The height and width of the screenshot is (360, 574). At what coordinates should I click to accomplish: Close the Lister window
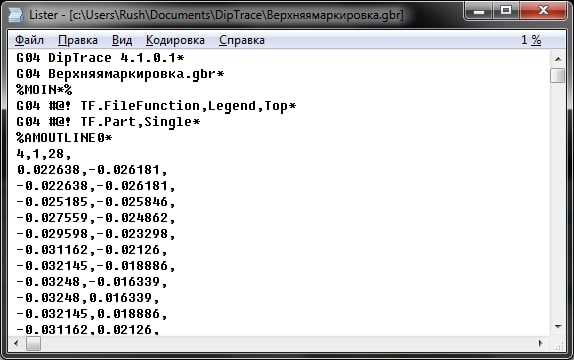(x=543, y=11)
